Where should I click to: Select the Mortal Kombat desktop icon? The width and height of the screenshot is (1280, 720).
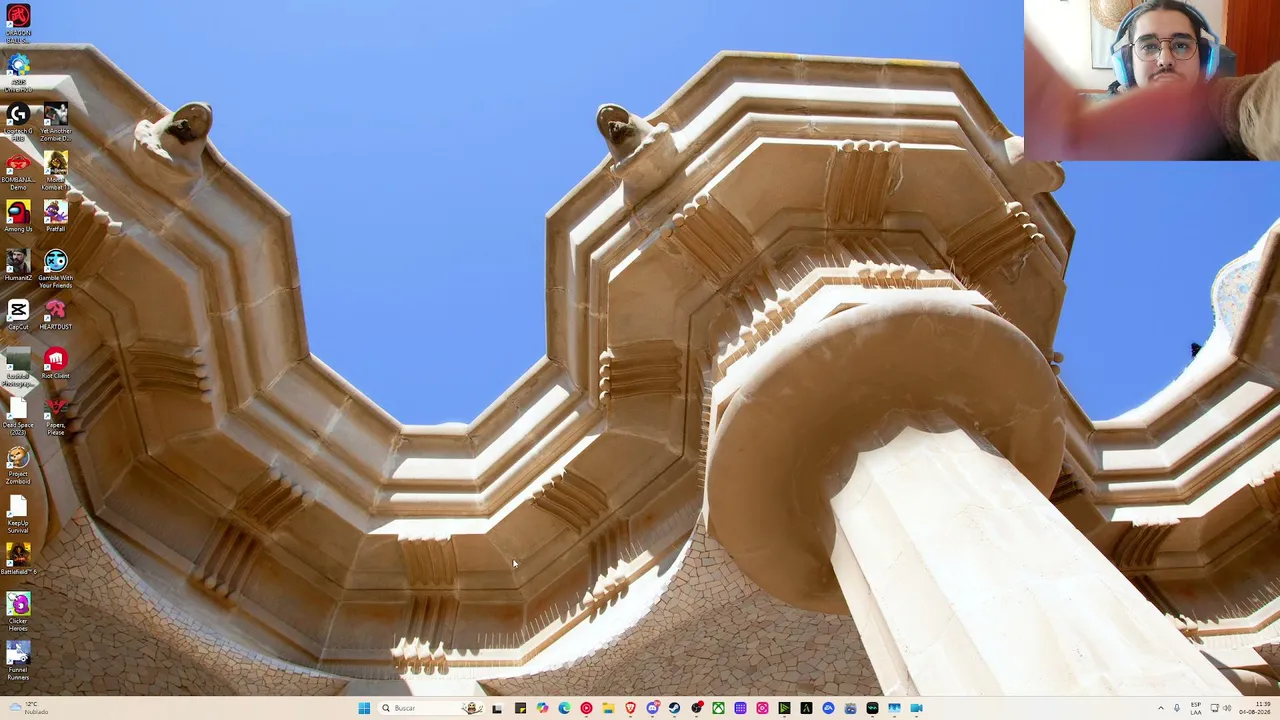(x=55, y=171)
